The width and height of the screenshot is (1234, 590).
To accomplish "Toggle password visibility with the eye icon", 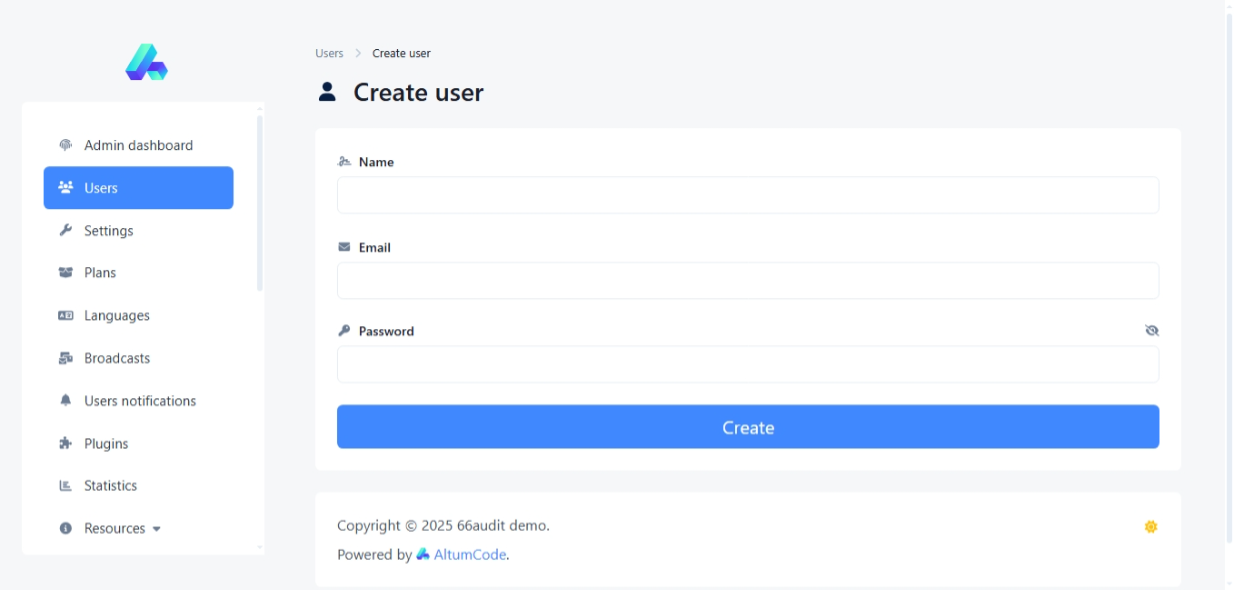I will tap(1151, 330).
